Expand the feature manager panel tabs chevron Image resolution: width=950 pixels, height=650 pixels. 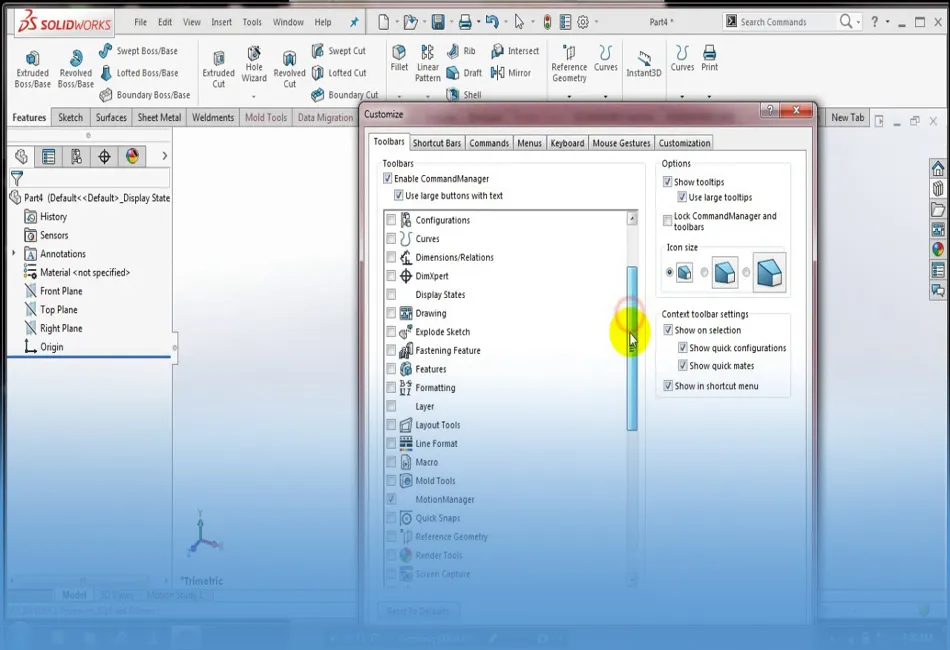tap(164, 156)
